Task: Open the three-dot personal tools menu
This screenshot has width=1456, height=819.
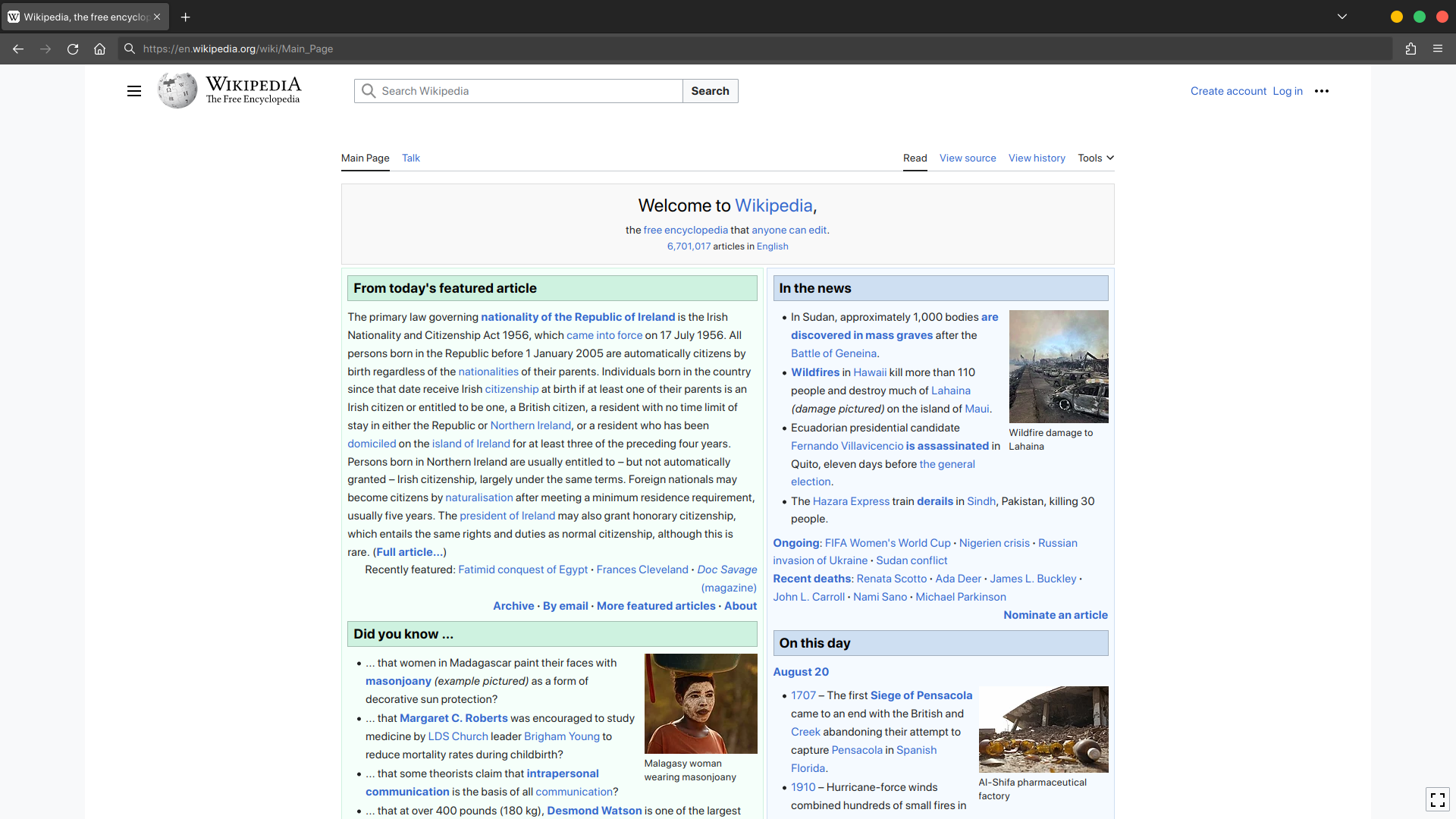Action: [1322, 91]
